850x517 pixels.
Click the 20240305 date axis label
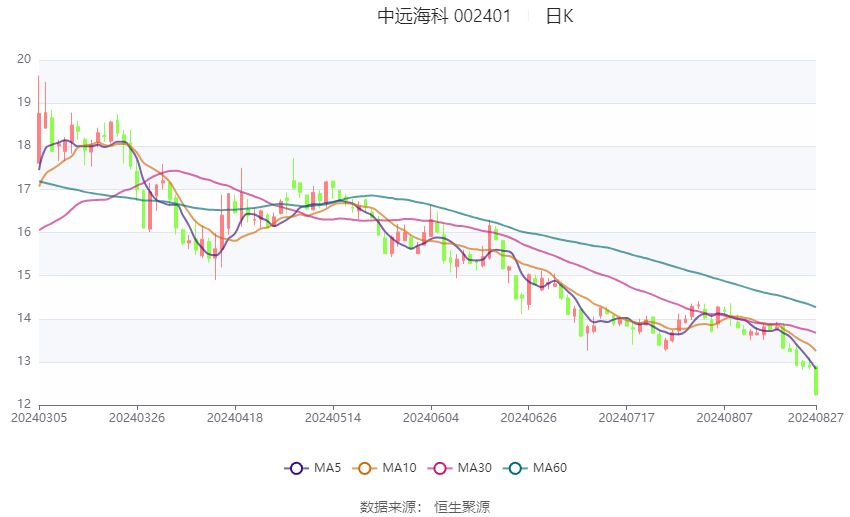(39, 418)
